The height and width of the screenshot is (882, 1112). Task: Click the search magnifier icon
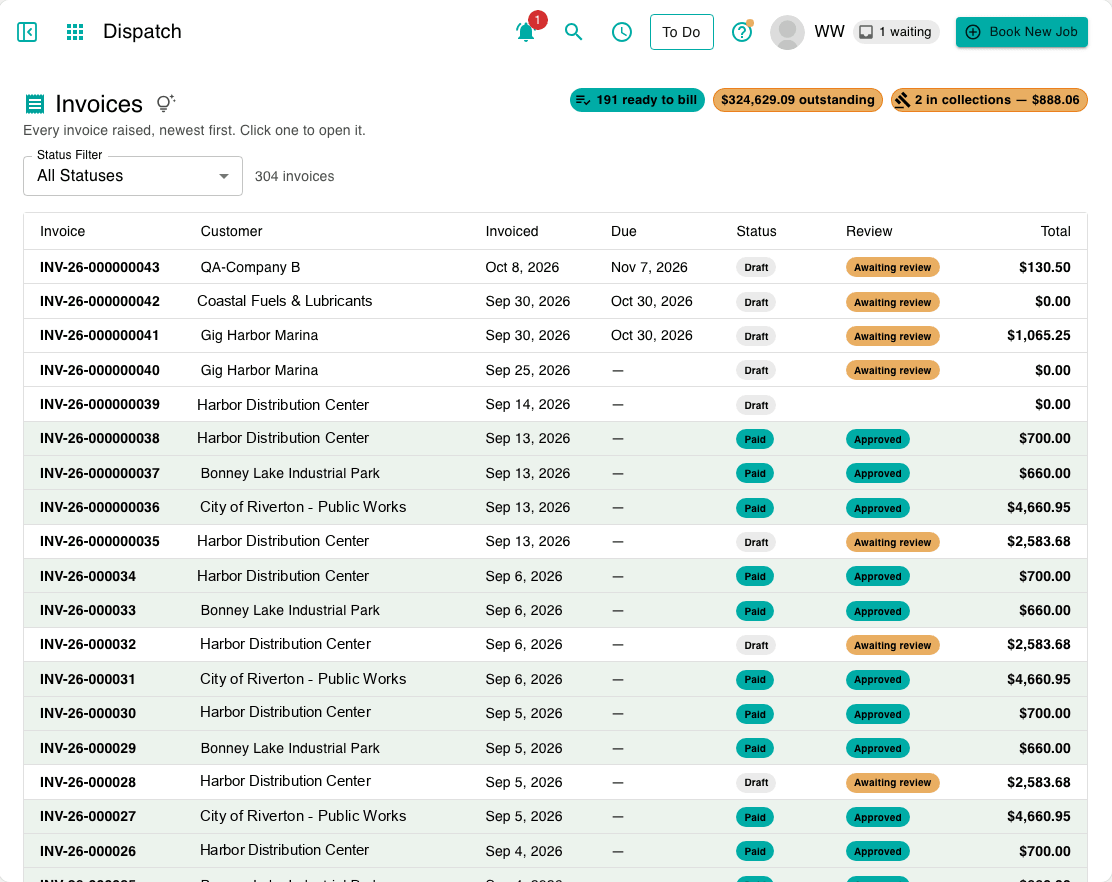coord(574,32)
